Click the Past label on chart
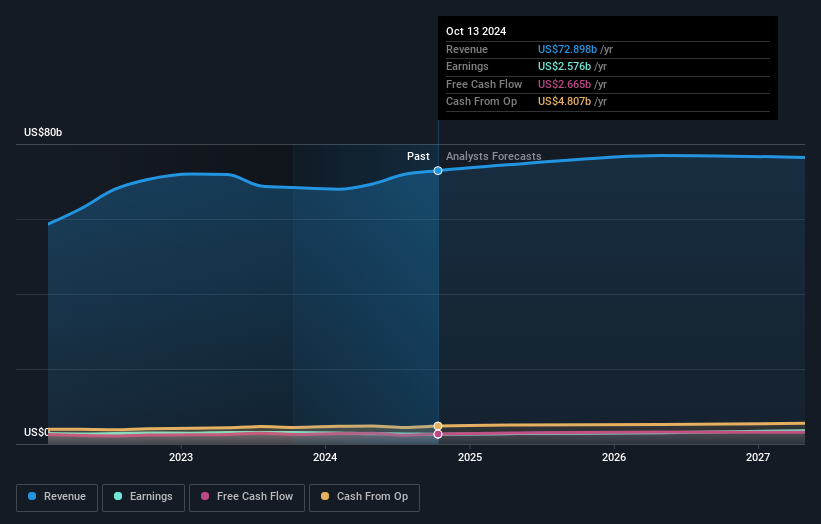Image resolution: width=821 pixels, height=524 pixels. 418,157
